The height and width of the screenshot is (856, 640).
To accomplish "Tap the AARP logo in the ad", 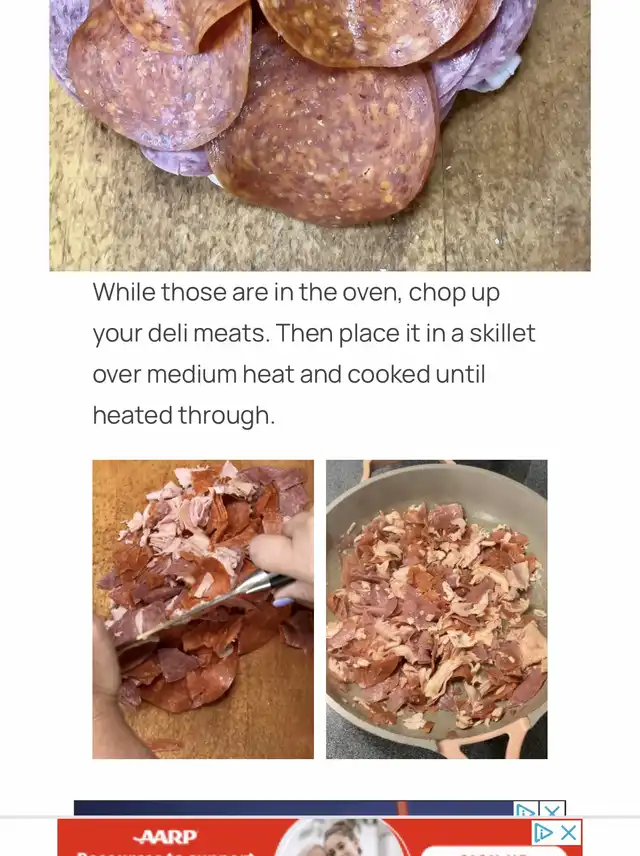I will (166, 836).
